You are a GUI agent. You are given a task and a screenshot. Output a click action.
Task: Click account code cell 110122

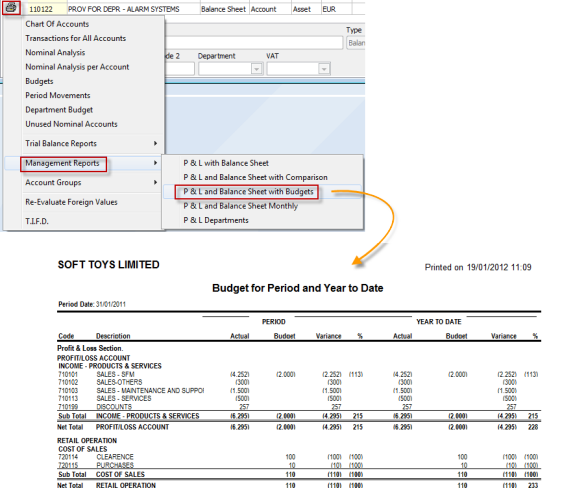point(41,9)
